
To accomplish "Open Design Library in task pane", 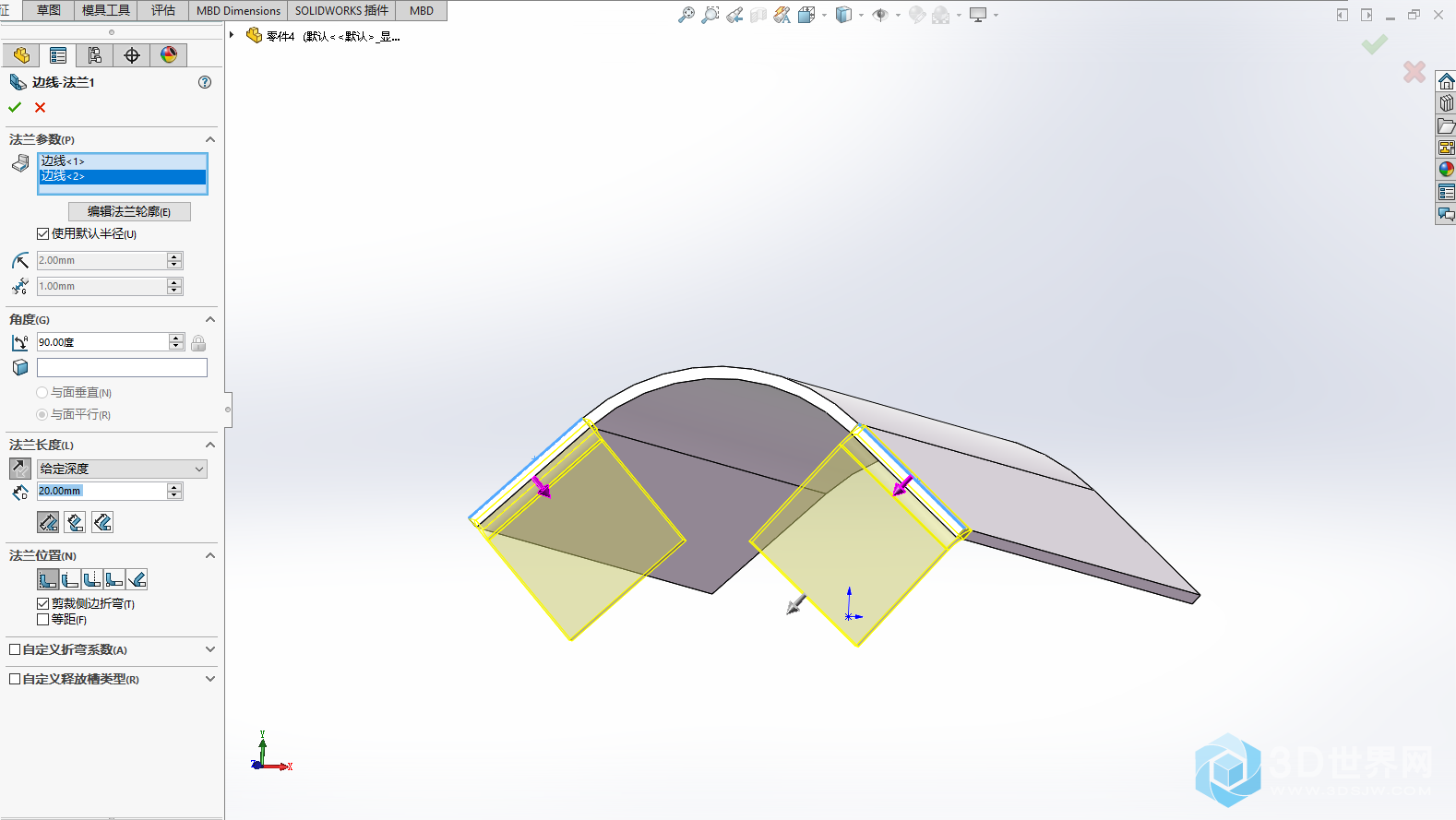I will click(x=1446, y=103).
